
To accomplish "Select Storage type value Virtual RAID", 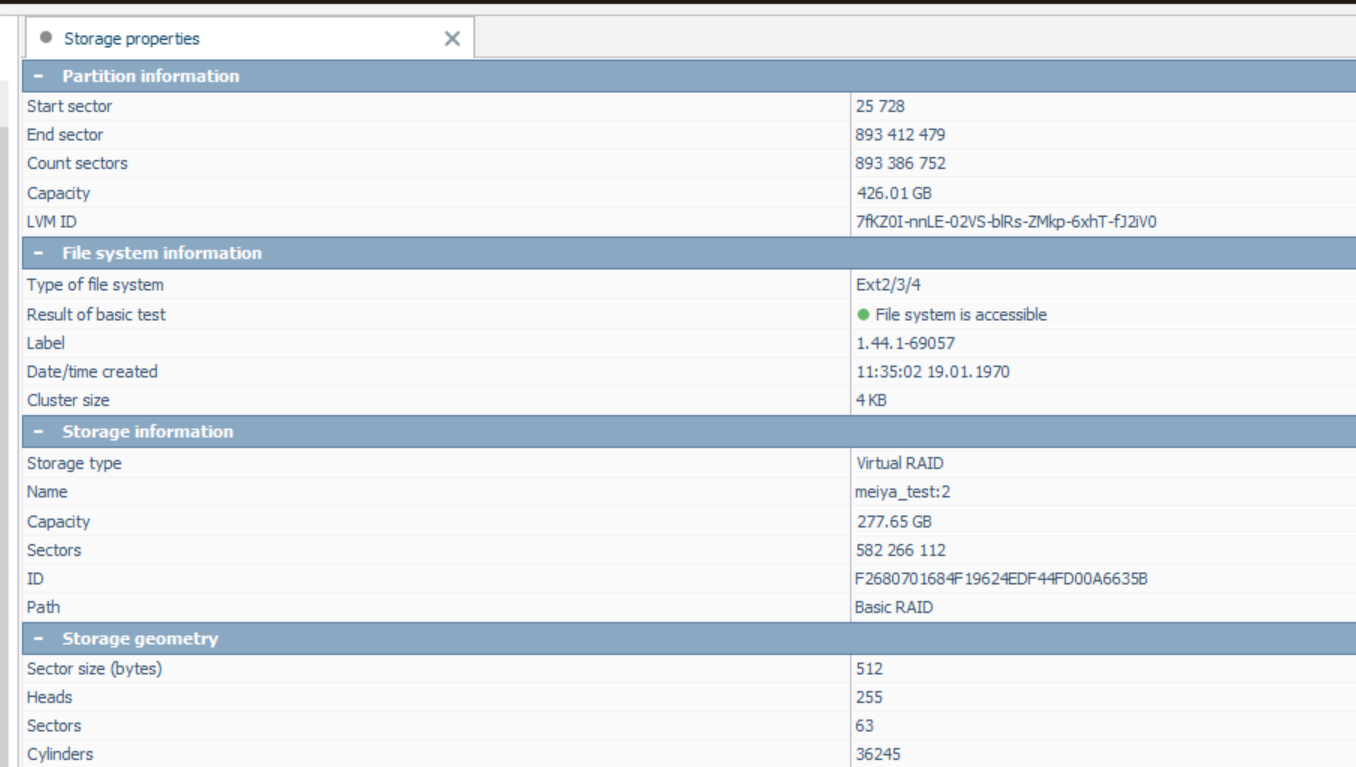I will 900,463.
